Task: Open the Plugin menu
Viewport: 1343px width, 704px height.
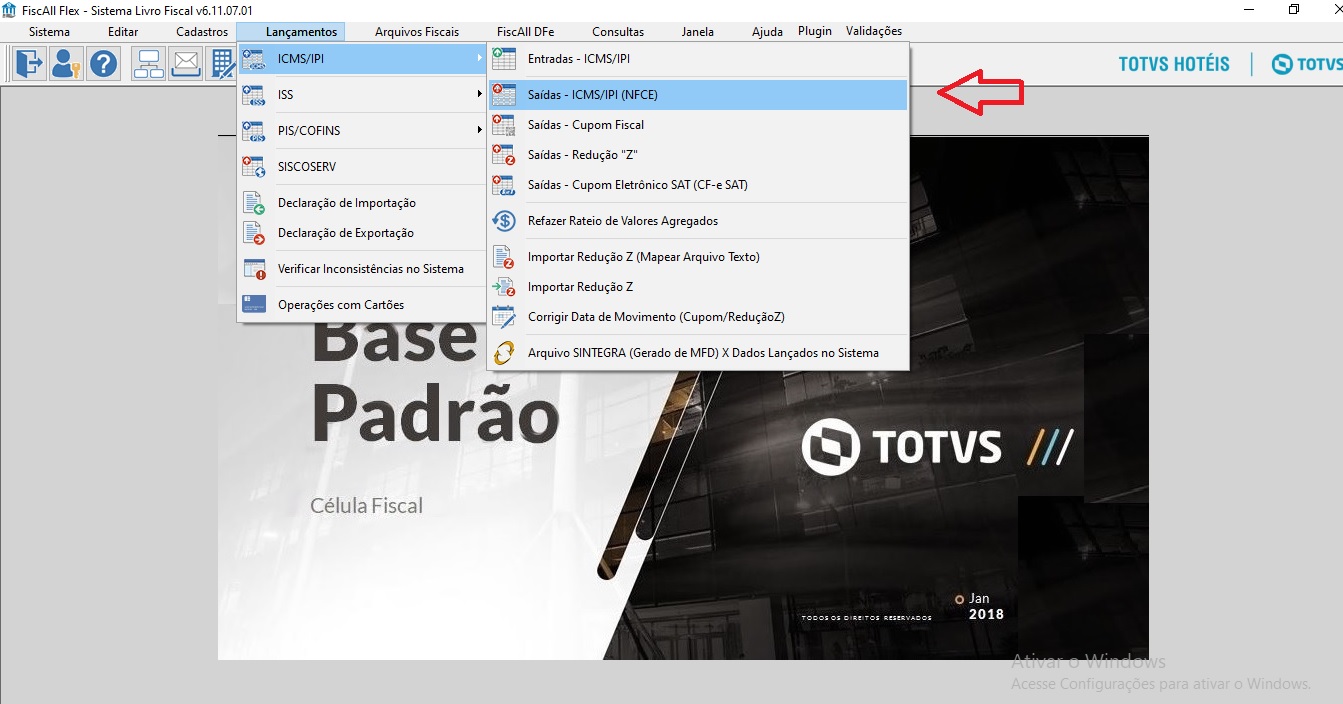Action: (x=815, y=31)
